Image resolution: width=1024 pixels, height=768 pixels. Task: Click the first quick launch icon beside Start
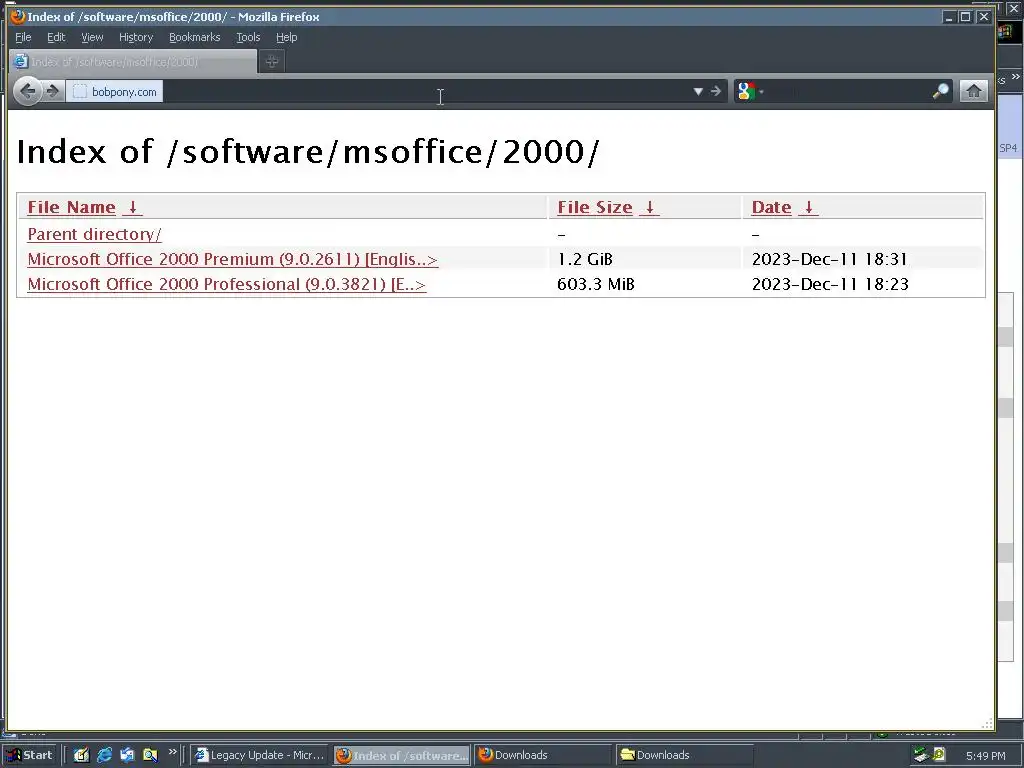81,755
